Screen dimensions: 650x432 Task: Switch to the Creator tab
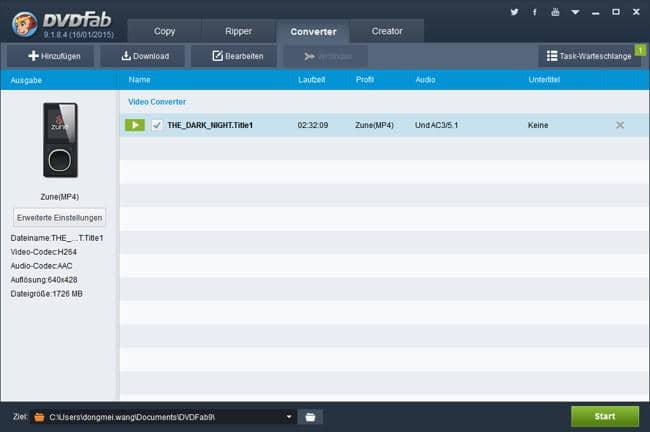point(387,31)
